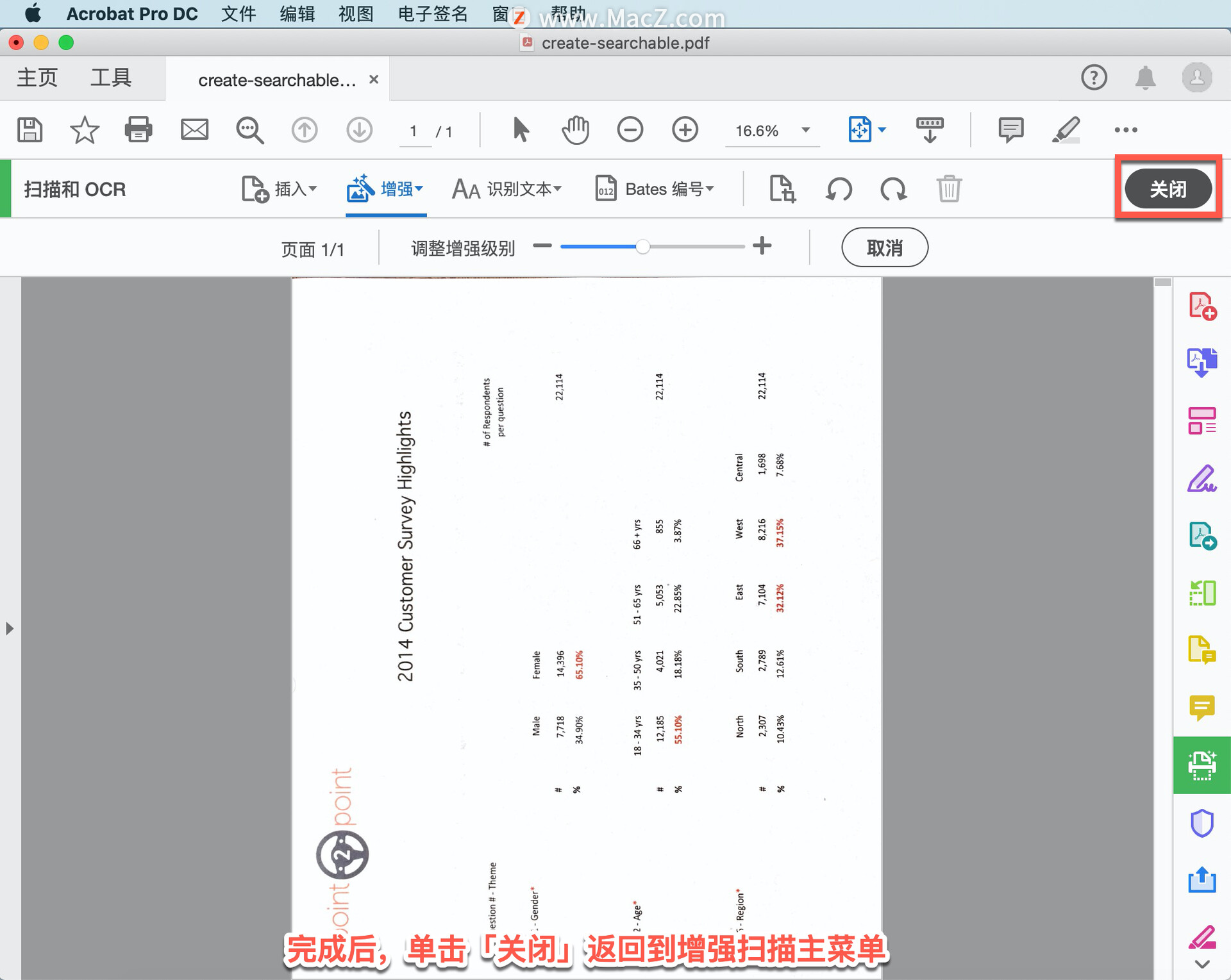Click the print icon in toolbar
The height and width of the screenshot is (980, 1231).
click(x=138, y=130)
